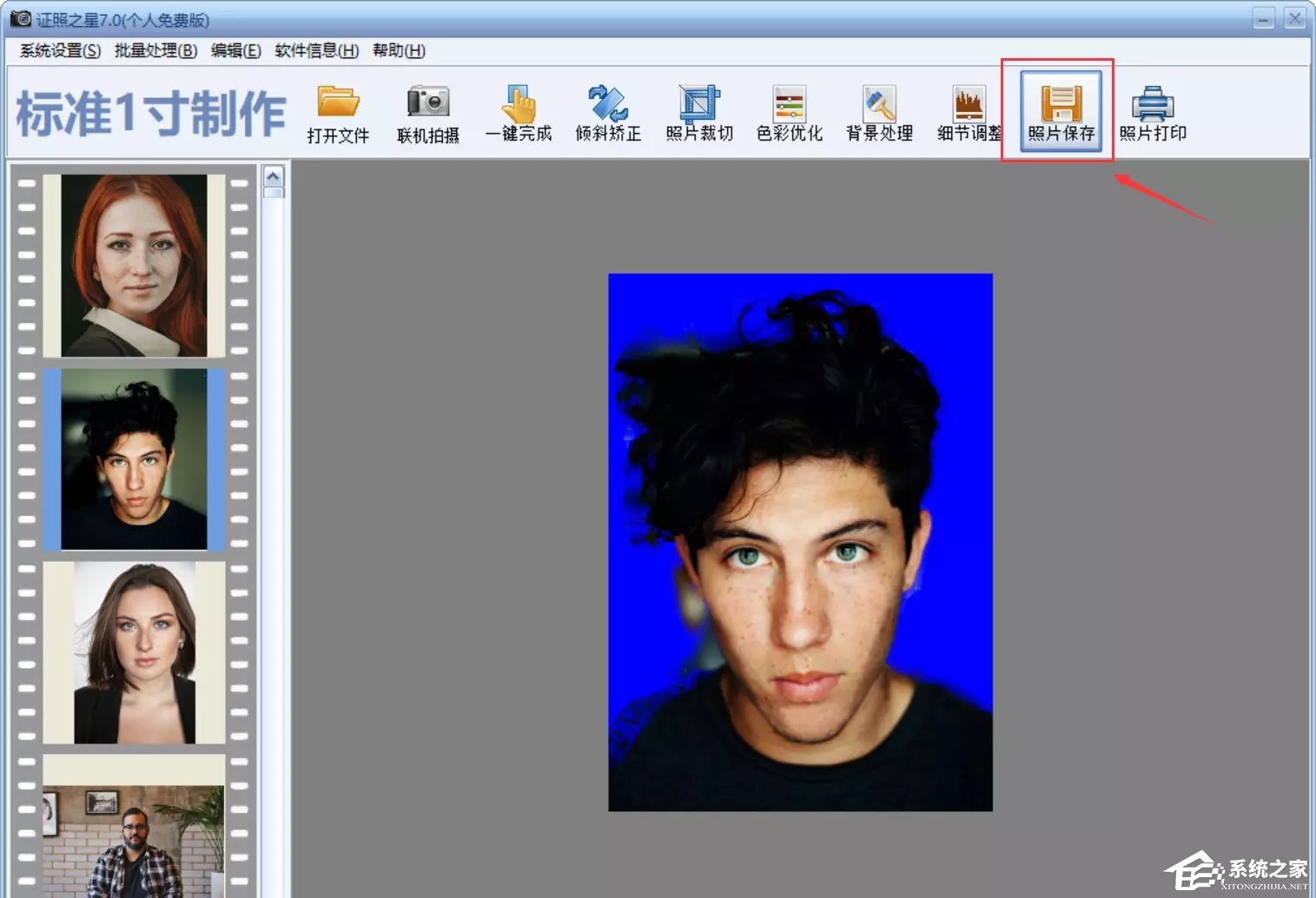Click the filmstrip scroll-up arrow
Viewport: 1316px width, 898px height.
pyautogui.click(x=273, y=177)
